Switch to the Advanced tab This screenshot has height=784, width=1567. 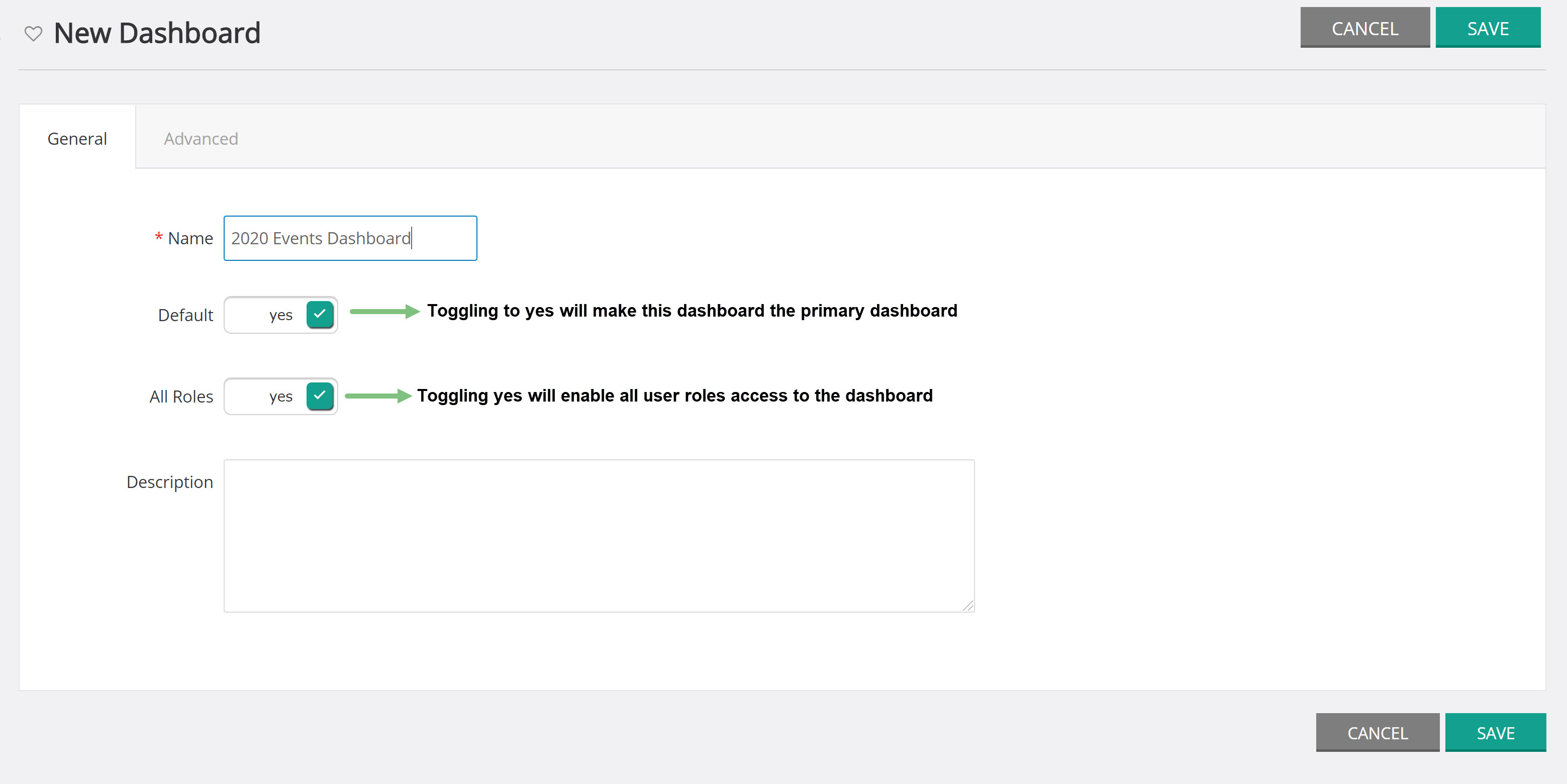[201, 138]
